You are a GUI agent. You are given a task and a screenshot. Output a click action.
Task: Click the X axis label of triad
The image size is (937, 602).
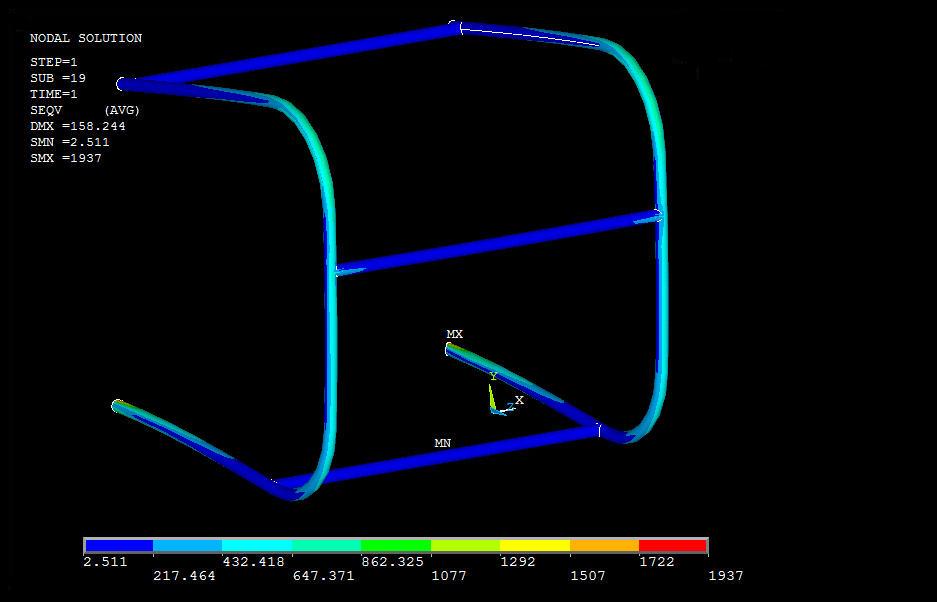click(519, 400)
